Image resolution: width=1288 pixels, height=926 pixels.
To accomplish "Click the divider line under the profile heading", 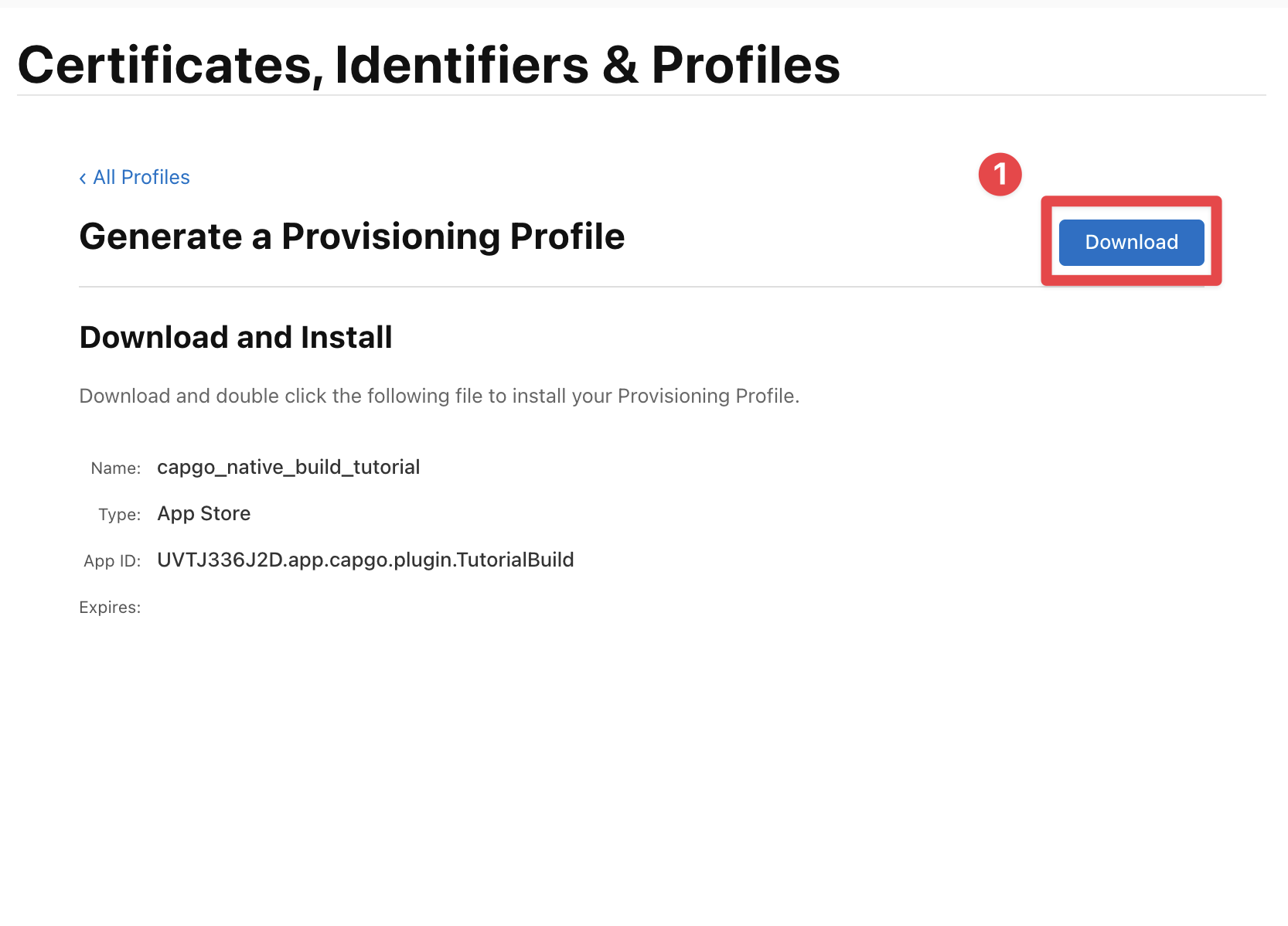I will tap(541, 286).
